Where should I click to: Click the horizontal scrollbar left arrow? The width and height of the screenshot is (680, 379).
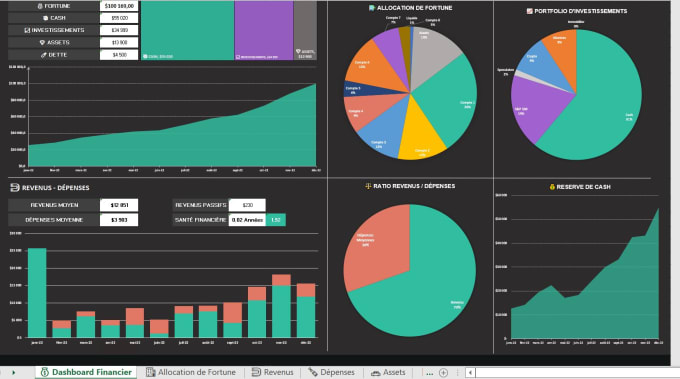point(470,372)
